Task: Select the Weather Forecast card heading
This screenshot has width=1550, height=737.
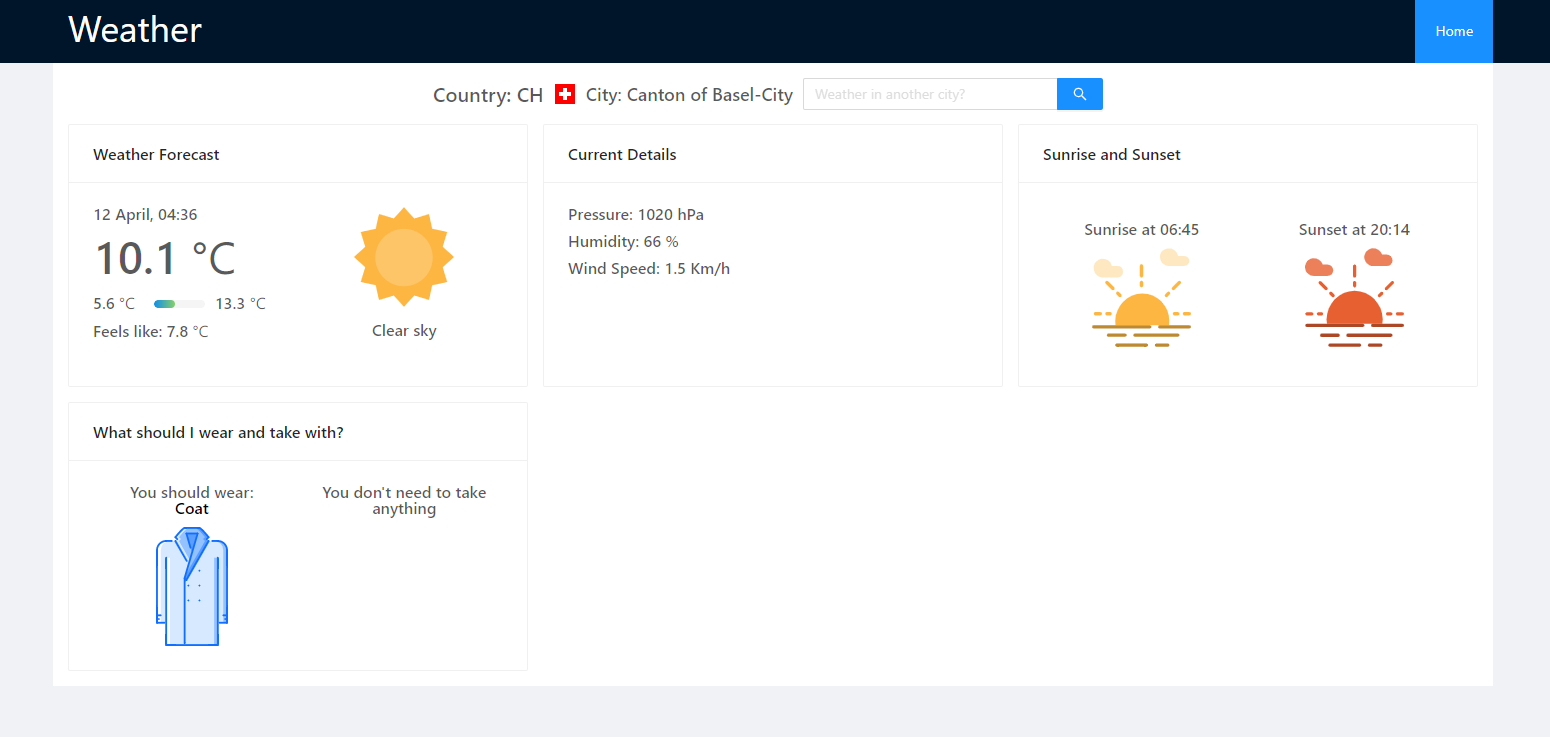Action: [156, 154]
